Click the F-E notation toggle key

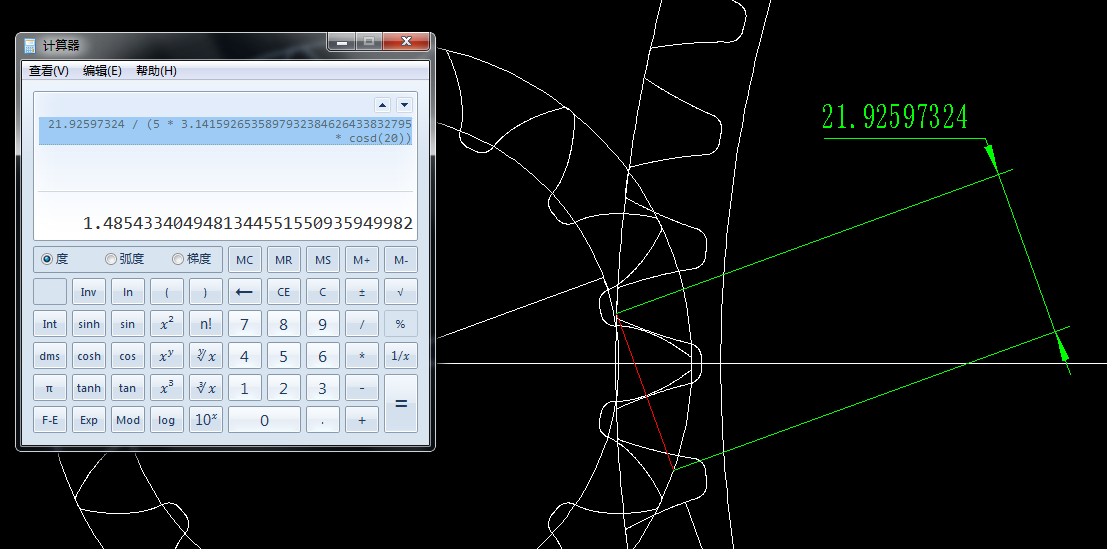pos(49,420)
